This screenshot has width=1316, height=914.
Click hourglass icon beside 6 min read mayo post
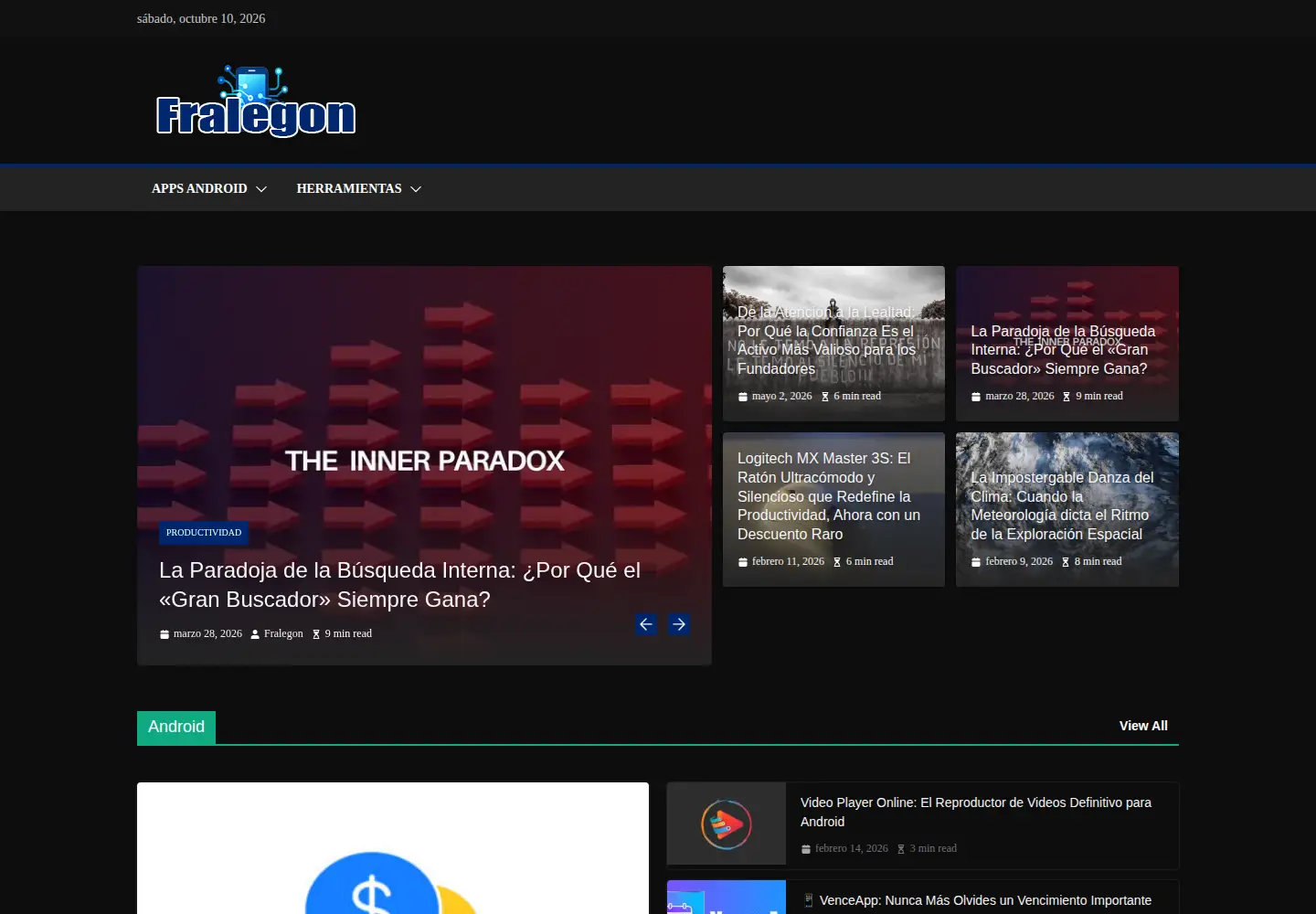click(x=825, y=397)
